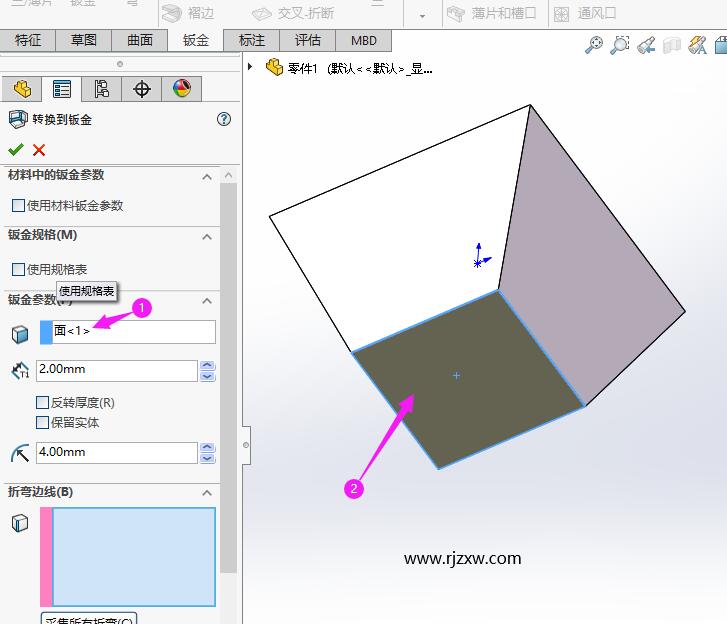Click the 褶边 hem tool

(x=188, y=13)
